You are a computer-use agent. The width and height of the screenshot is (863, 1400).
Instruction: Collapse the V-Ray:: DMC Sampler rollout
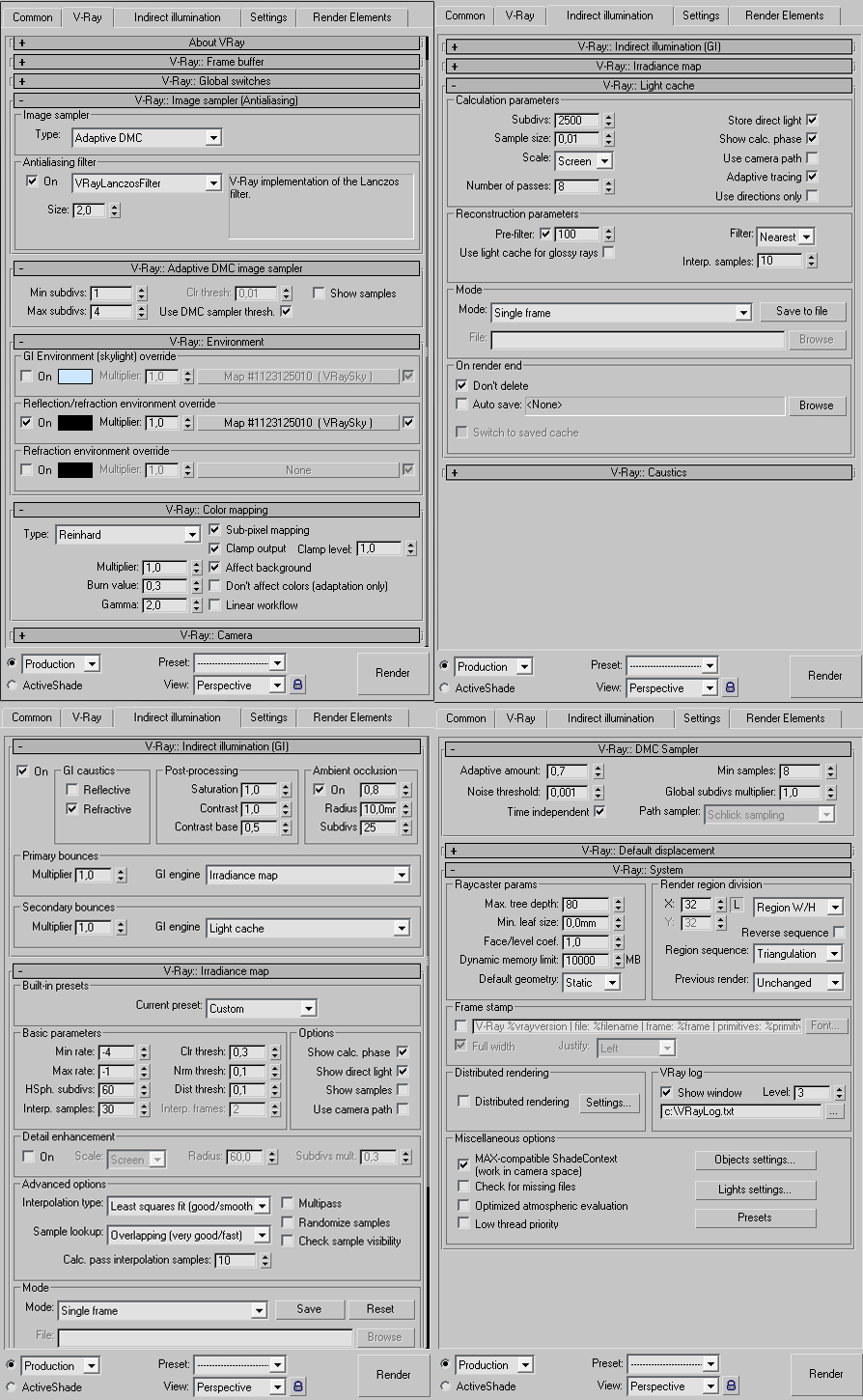point(649,749)
